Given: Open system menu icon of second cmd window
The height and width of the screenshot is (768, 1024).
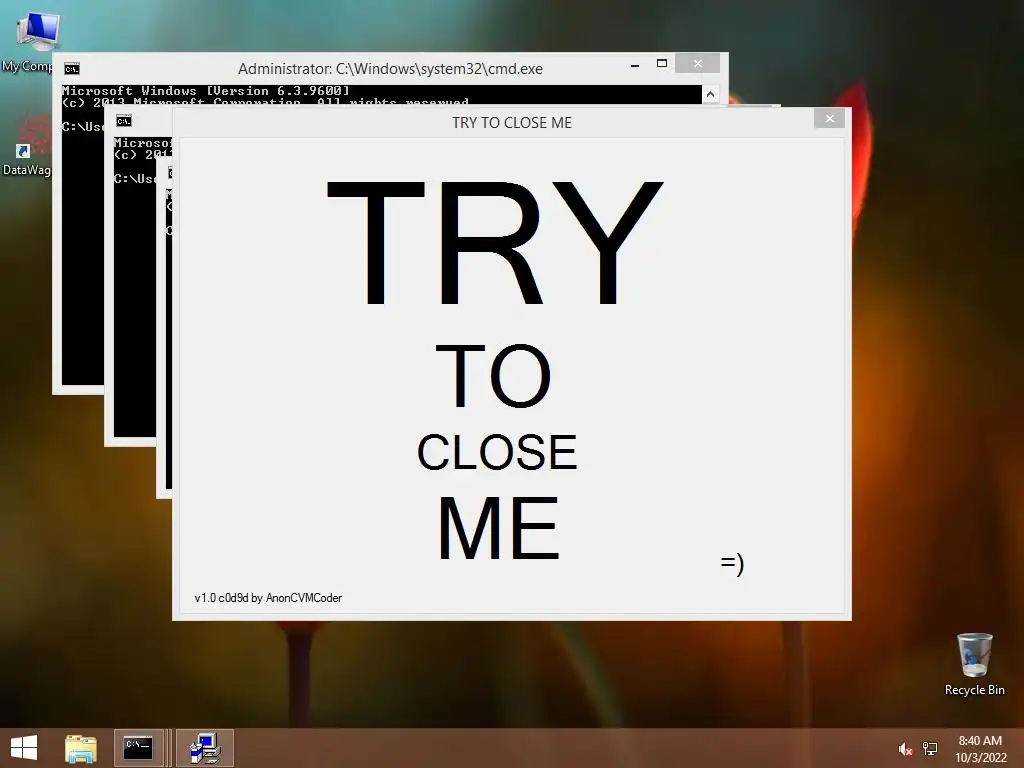Looking at the screenshot, I should pos(123,121).
